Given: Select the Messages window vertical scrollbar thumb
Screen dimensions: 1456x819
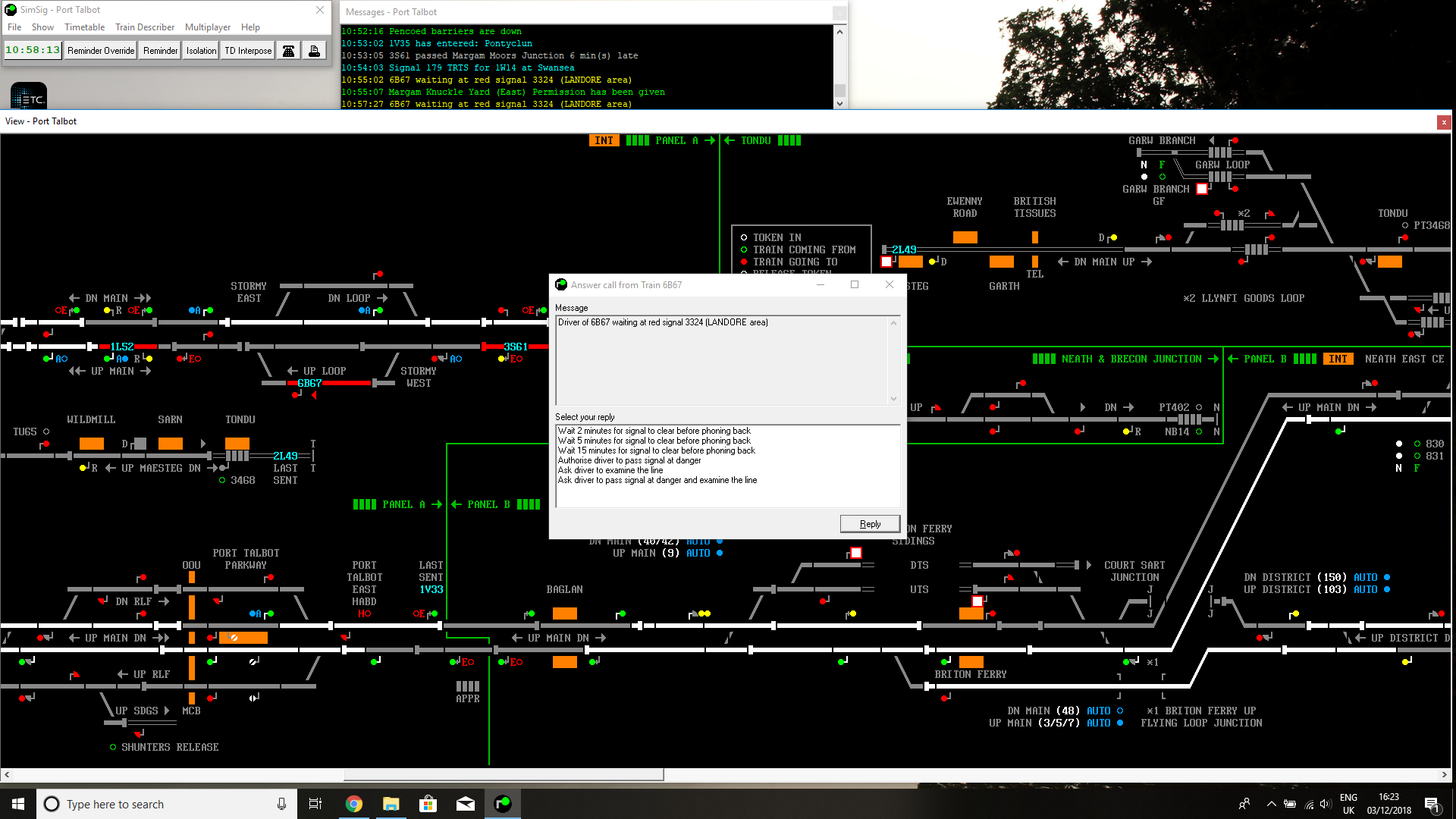Looking at the screenshot, I should click(839, 89).
